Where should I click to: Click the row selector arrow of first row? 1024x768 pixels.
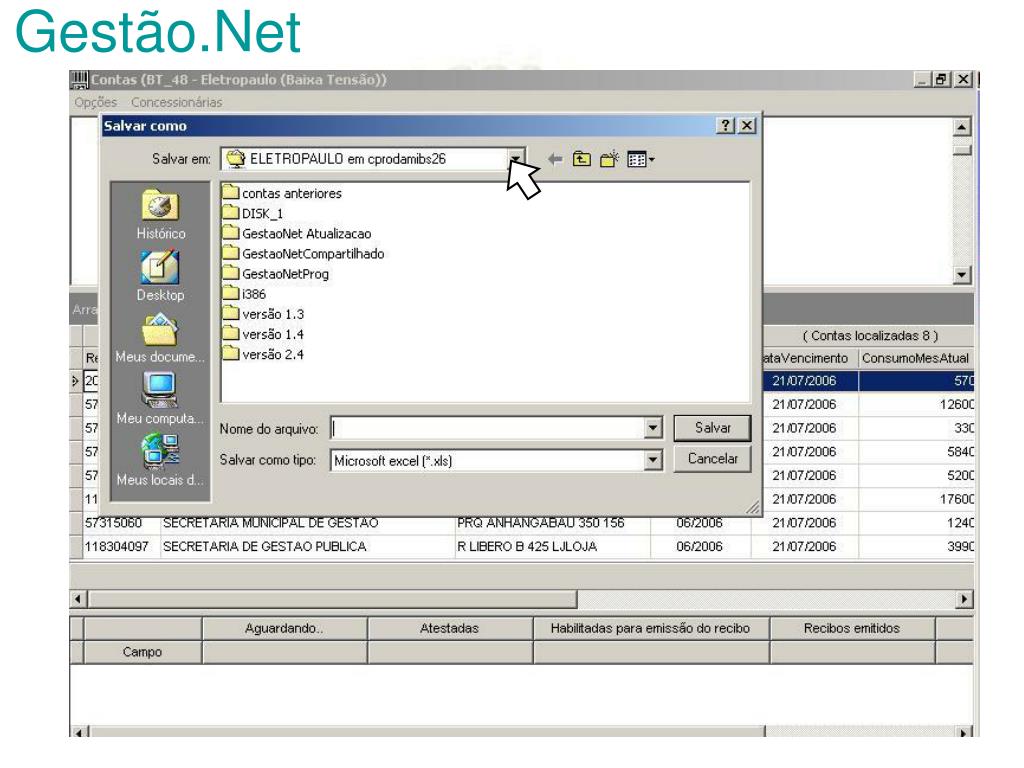pos(76,381)
